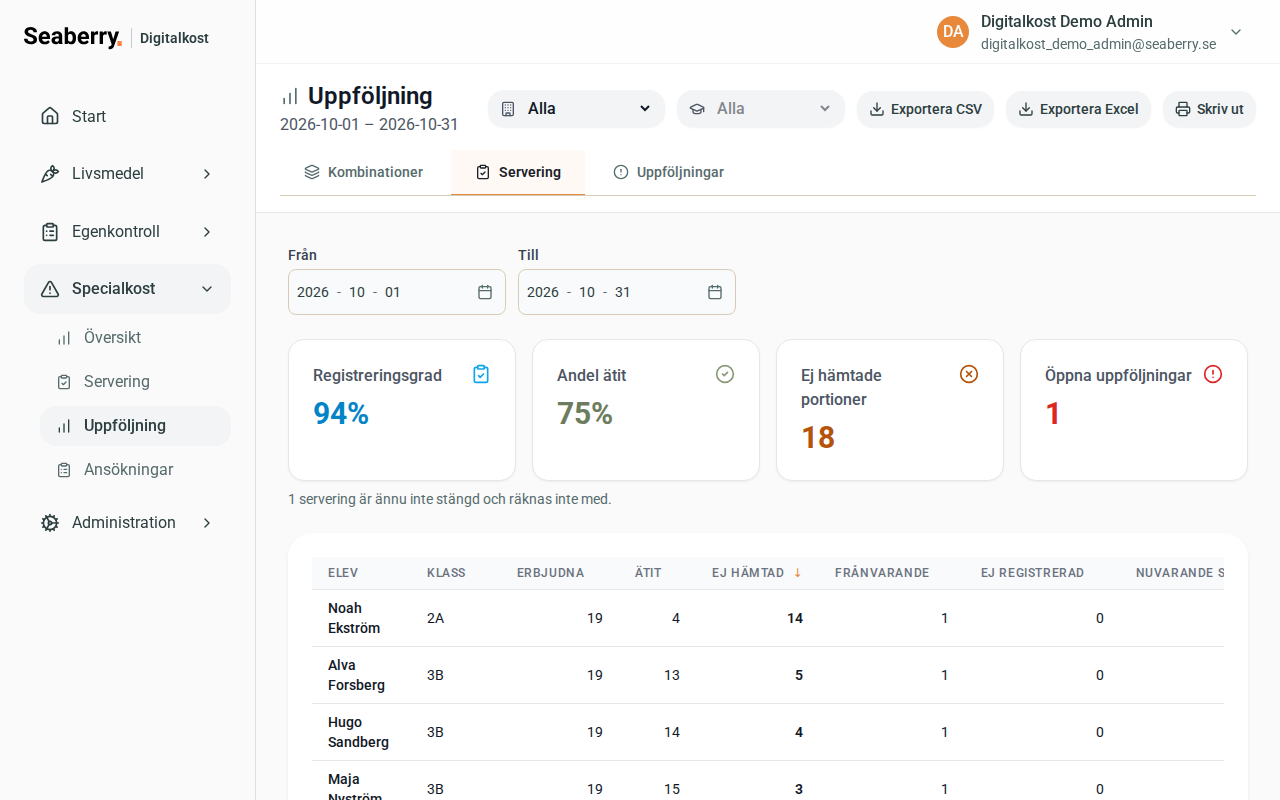Sort table by the Elev column header

343,573
